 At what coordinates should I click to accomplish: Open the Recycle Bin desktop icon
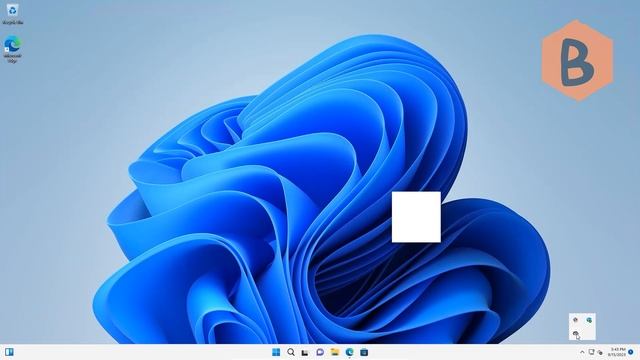pyautogui.click(x=13, y=14)
